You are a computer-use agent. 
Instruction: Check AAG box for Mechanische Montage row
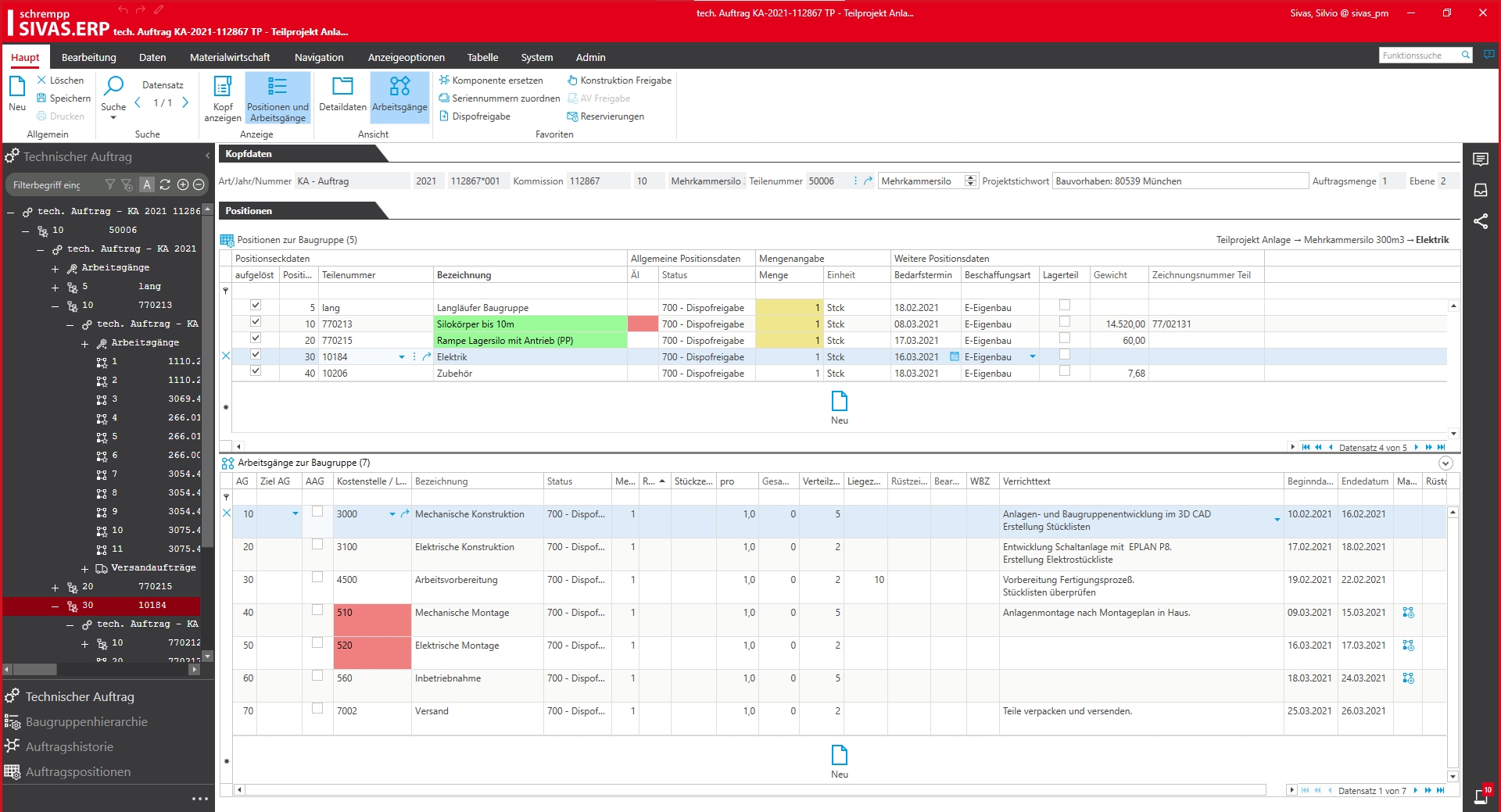click(317, 610)
